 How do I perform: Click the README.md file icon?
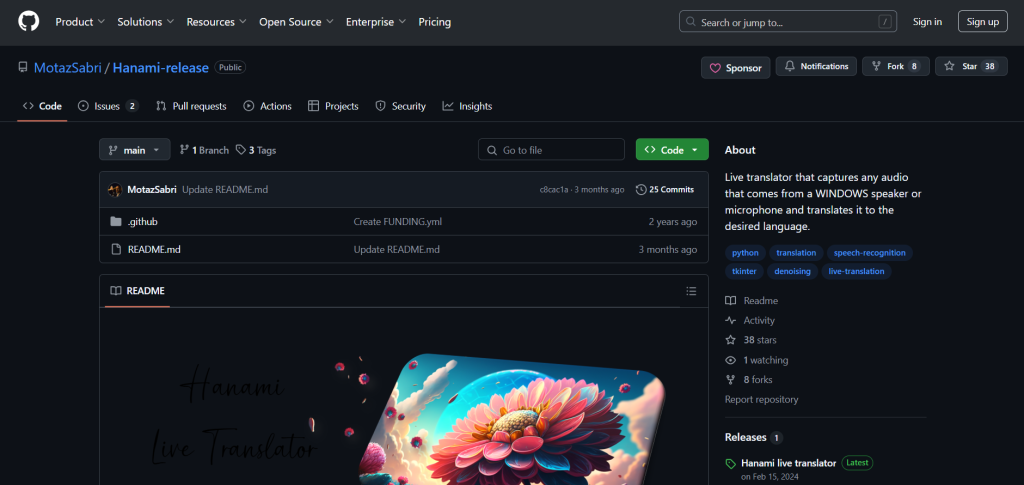click(116, 249)
